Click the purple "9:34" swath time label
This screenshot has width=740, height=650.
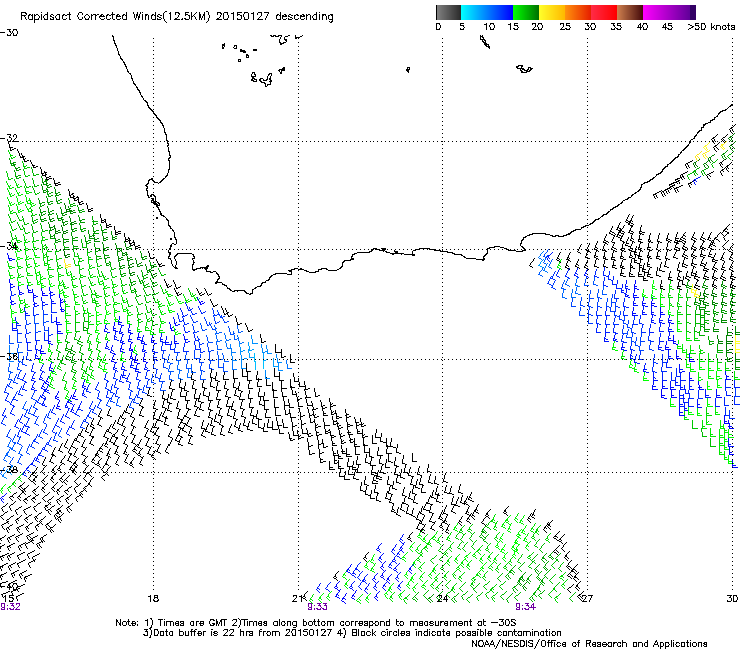point(525,607)
